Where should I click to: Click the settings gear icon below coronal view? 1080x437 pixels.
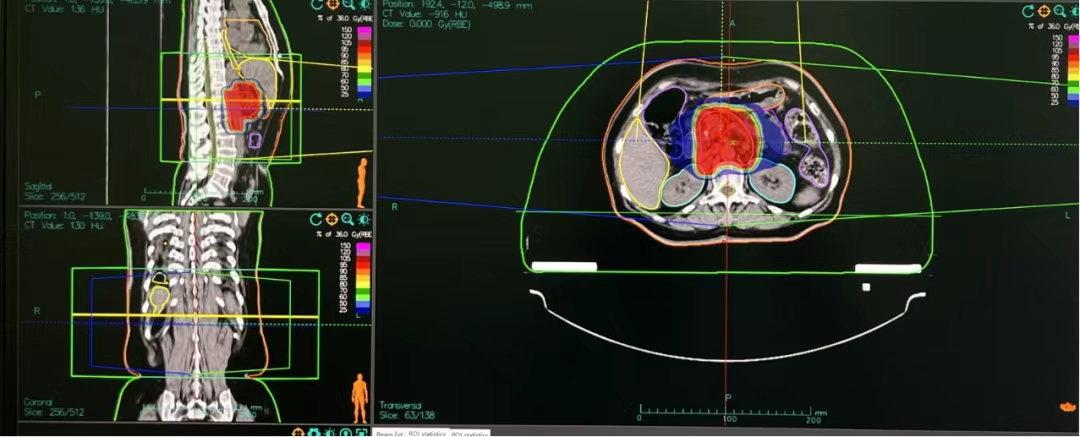313,432
